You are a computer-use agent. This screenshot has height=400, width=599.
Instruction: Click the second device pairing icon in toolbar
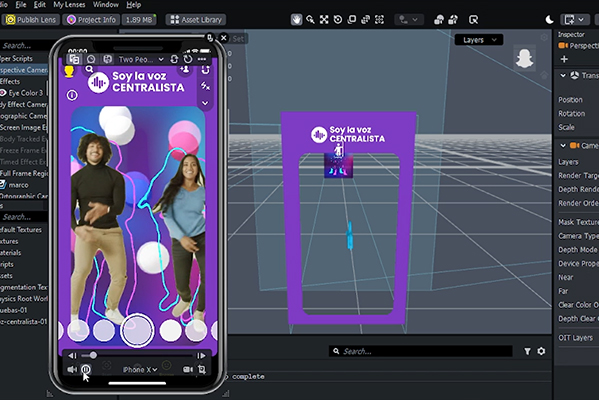453,19
